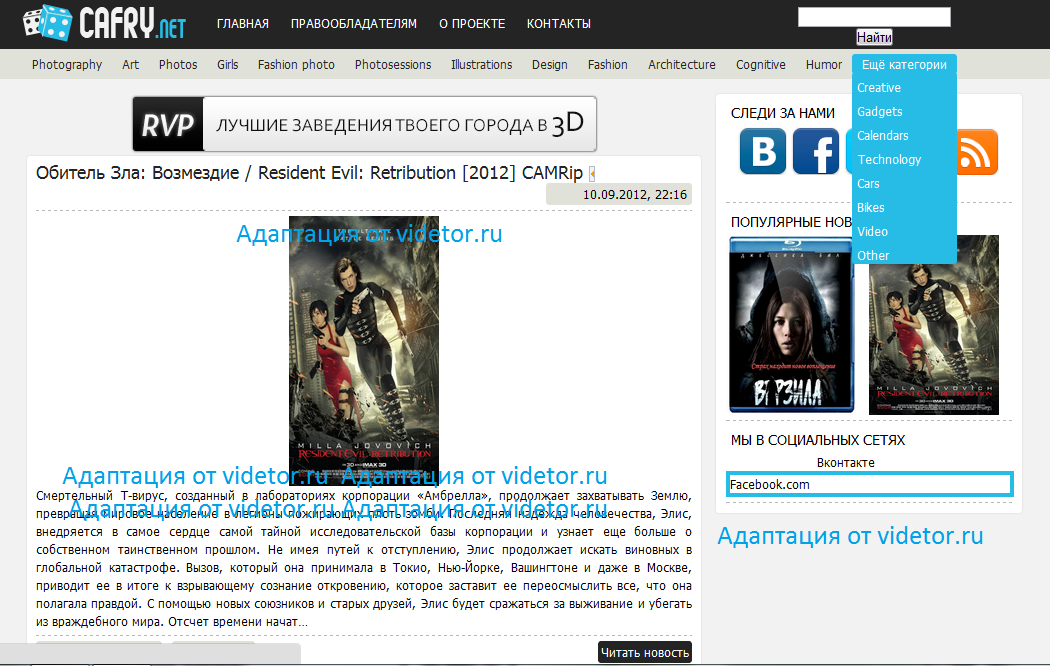Select Fashion category
The width and height of the screenshot is (1050, 666).
(x=607, y=65)
